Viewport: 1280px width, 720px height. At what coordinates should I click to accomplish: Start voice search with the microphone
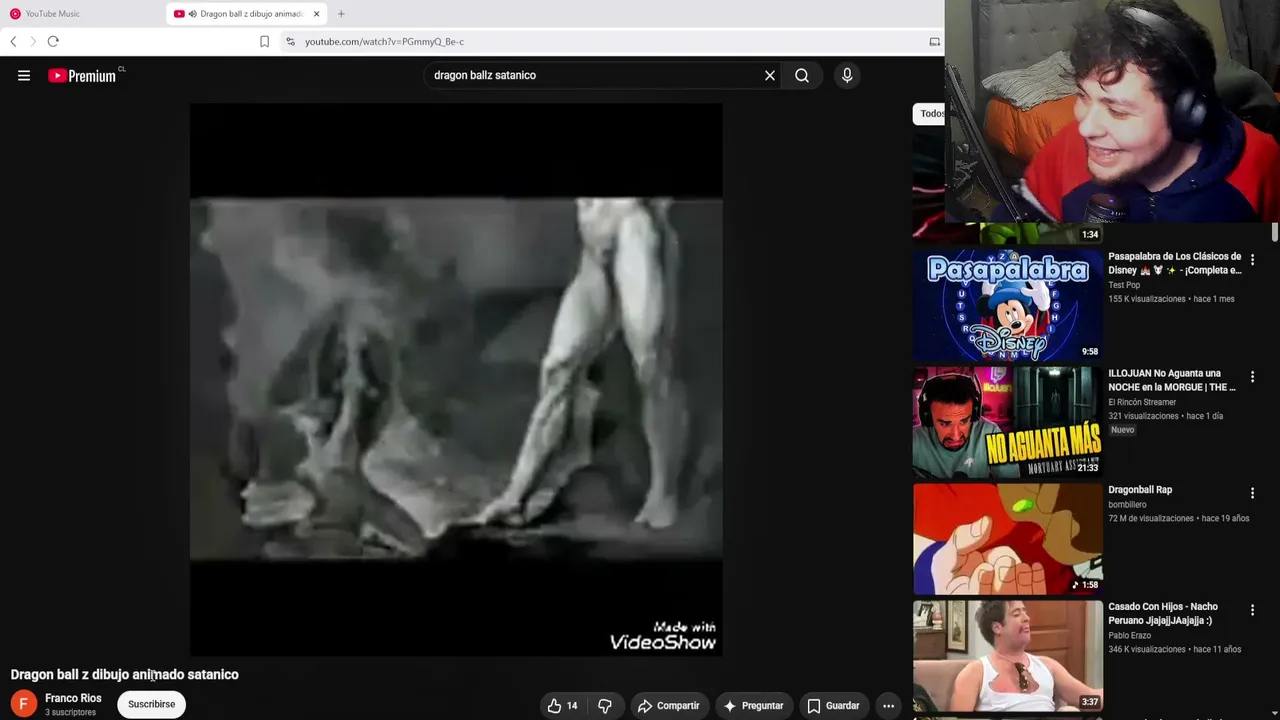[847, 75]
